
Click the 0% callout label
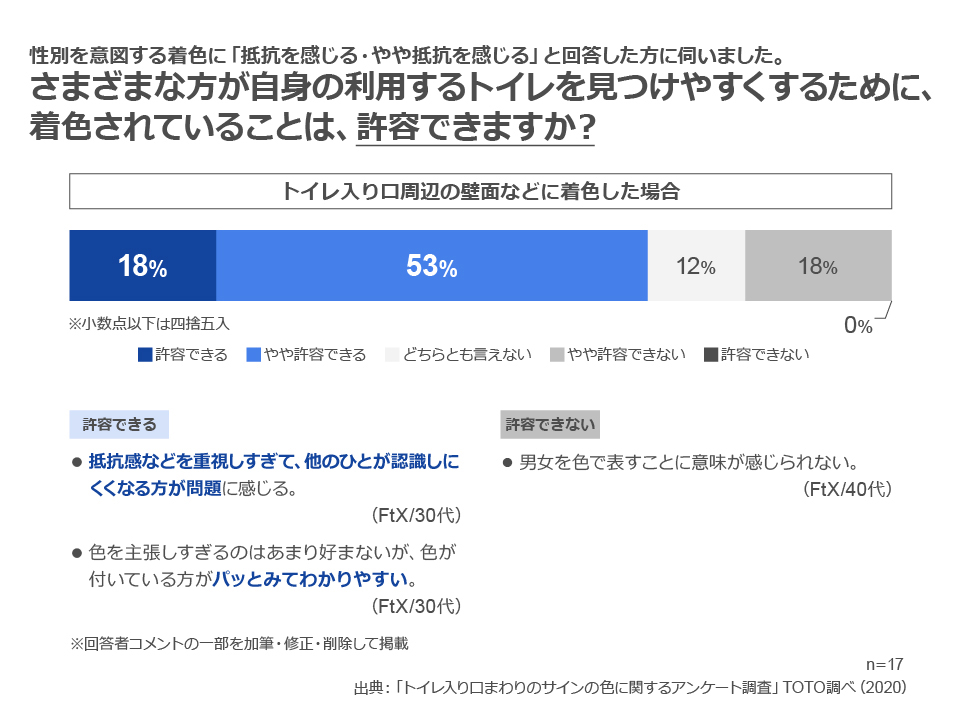[858, 326]
